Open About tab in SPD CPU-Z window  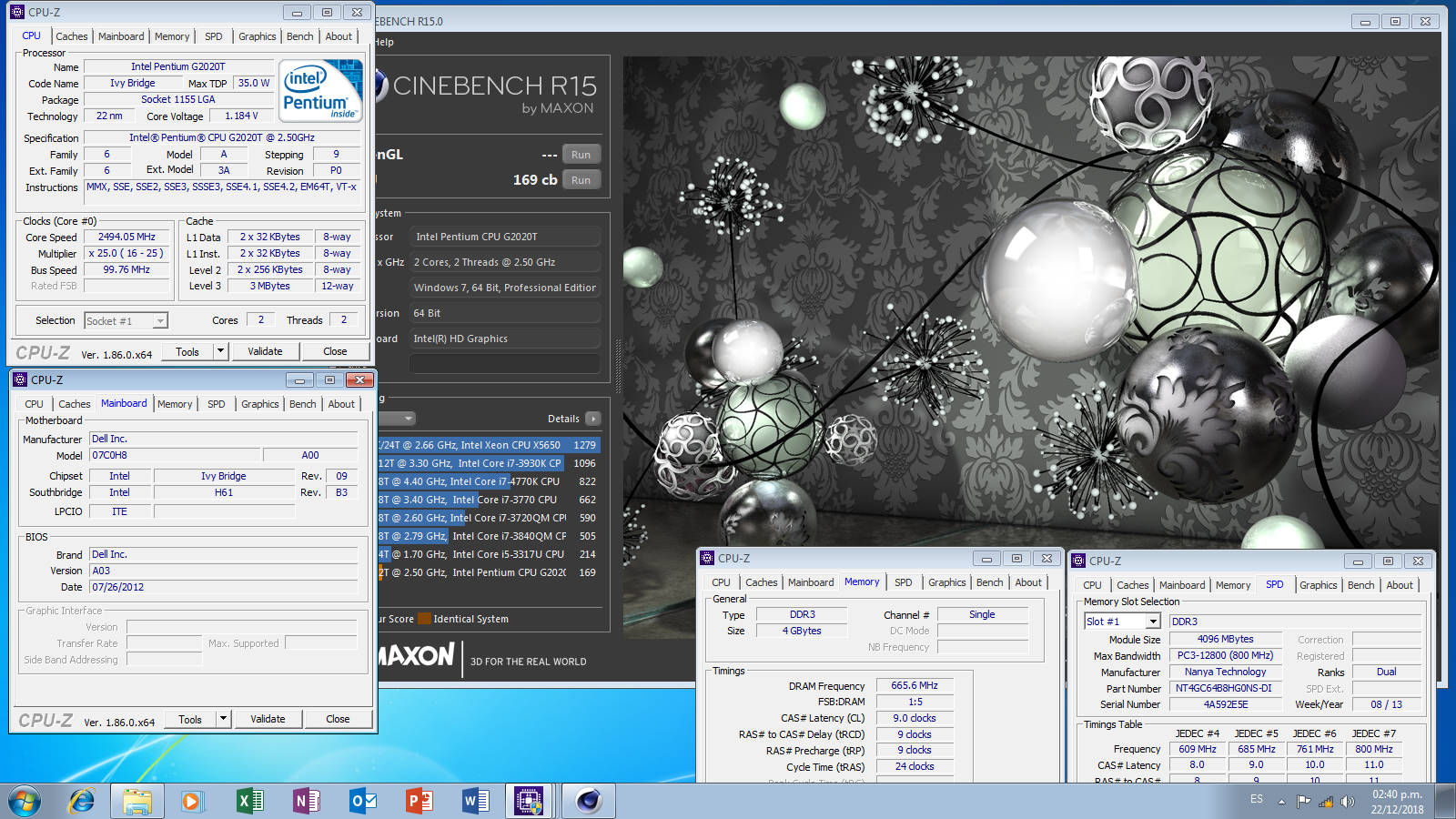click(1400, 585)
